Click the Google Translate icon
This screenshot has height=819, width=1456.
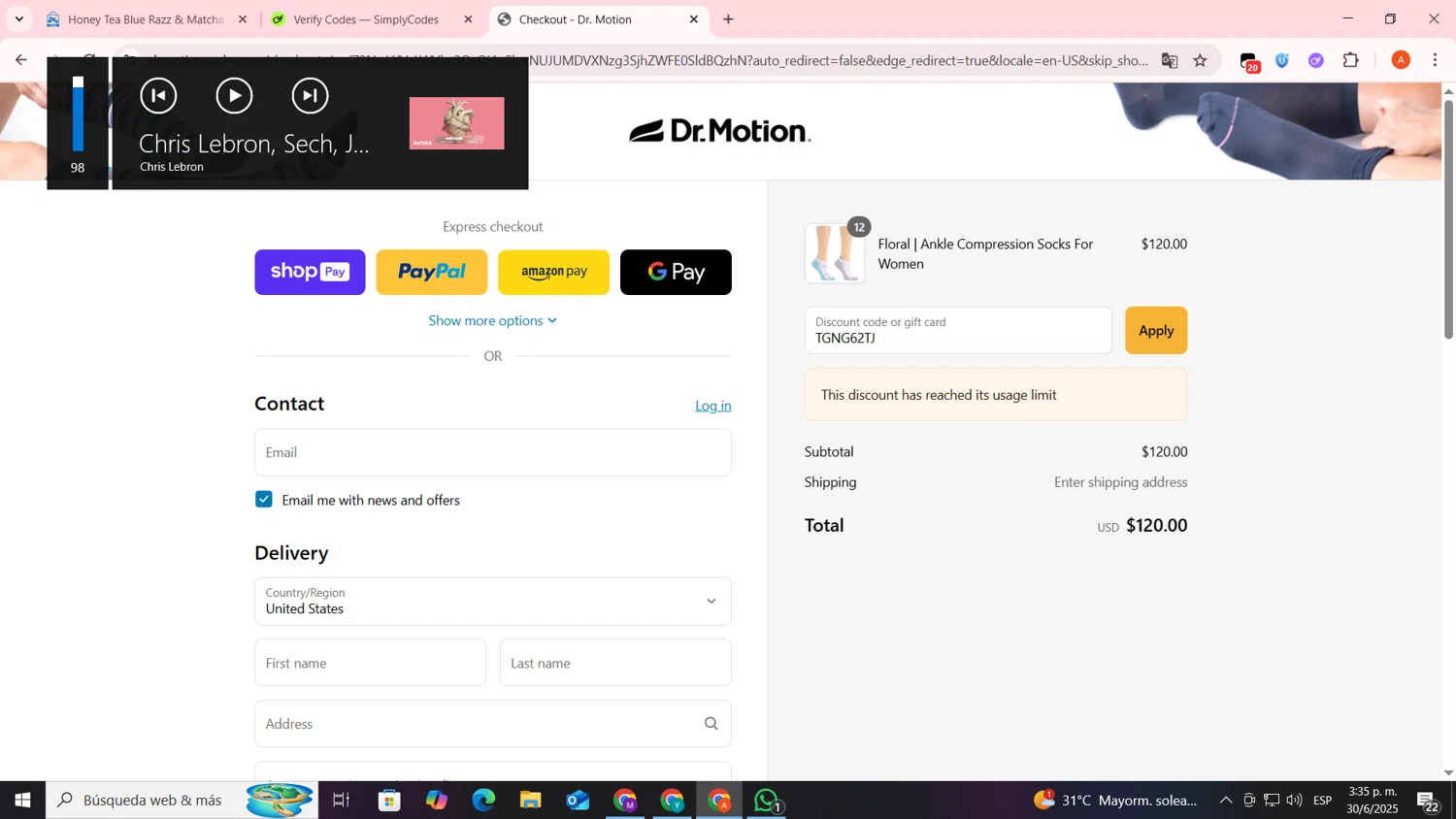click(1170, 60)
